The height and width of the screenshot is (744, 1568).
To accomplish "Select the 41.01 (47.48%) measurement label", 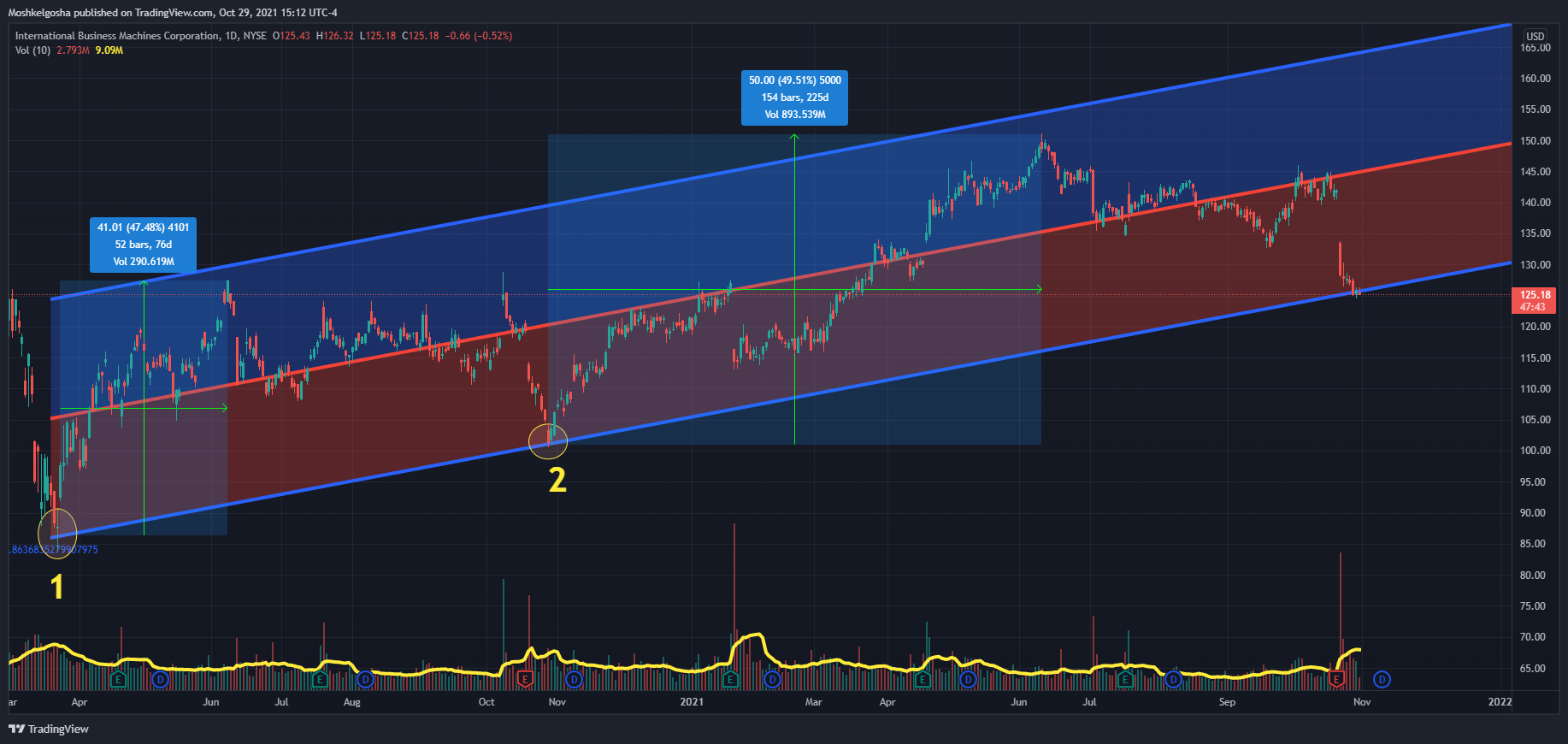I will 144,245.
